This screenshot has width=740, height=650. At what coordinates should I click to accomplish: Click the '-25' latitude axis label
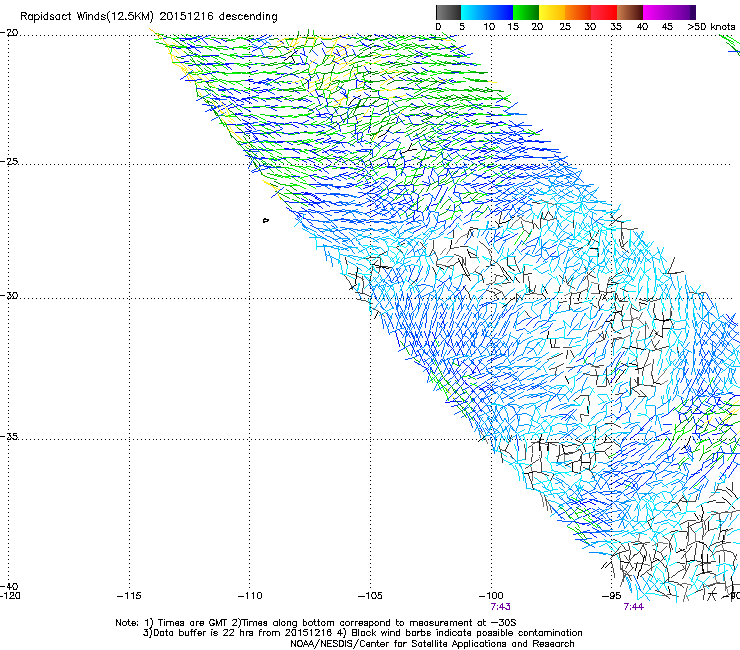coord(9,161)
